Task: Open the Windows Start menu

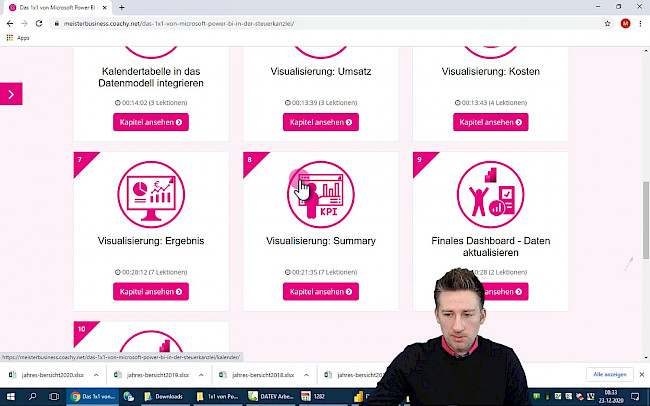Action: (11, 397)
